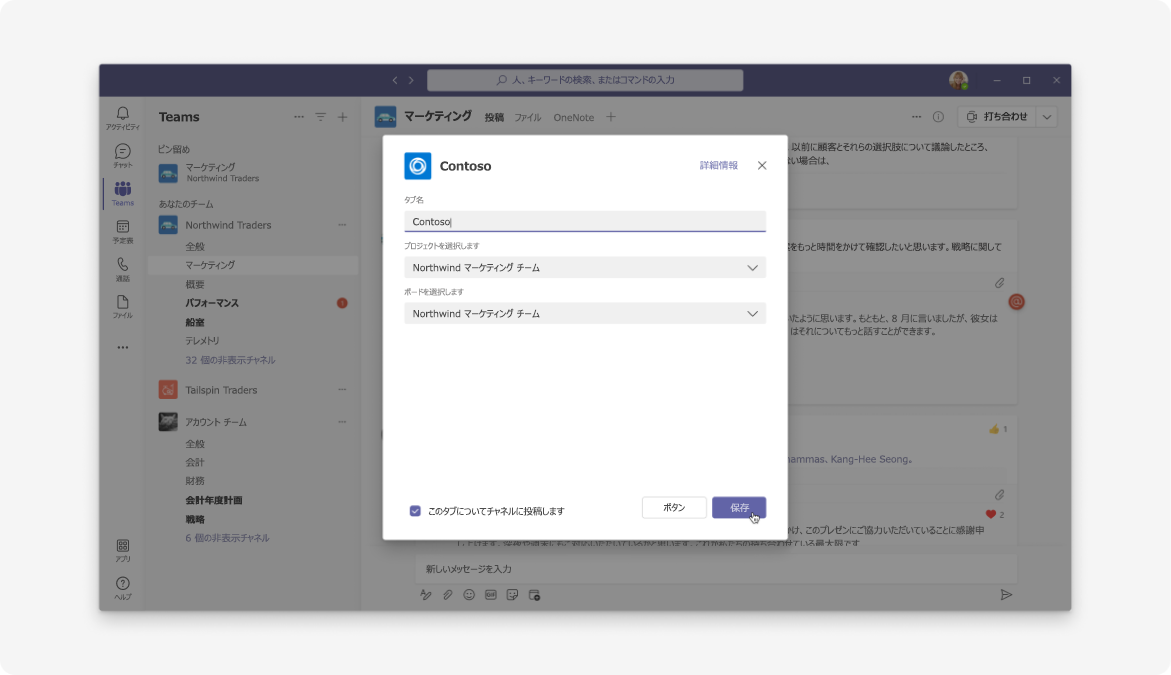Open channel info icon
The width and height of the screenshot is (1171, 675).
[939, 116]
